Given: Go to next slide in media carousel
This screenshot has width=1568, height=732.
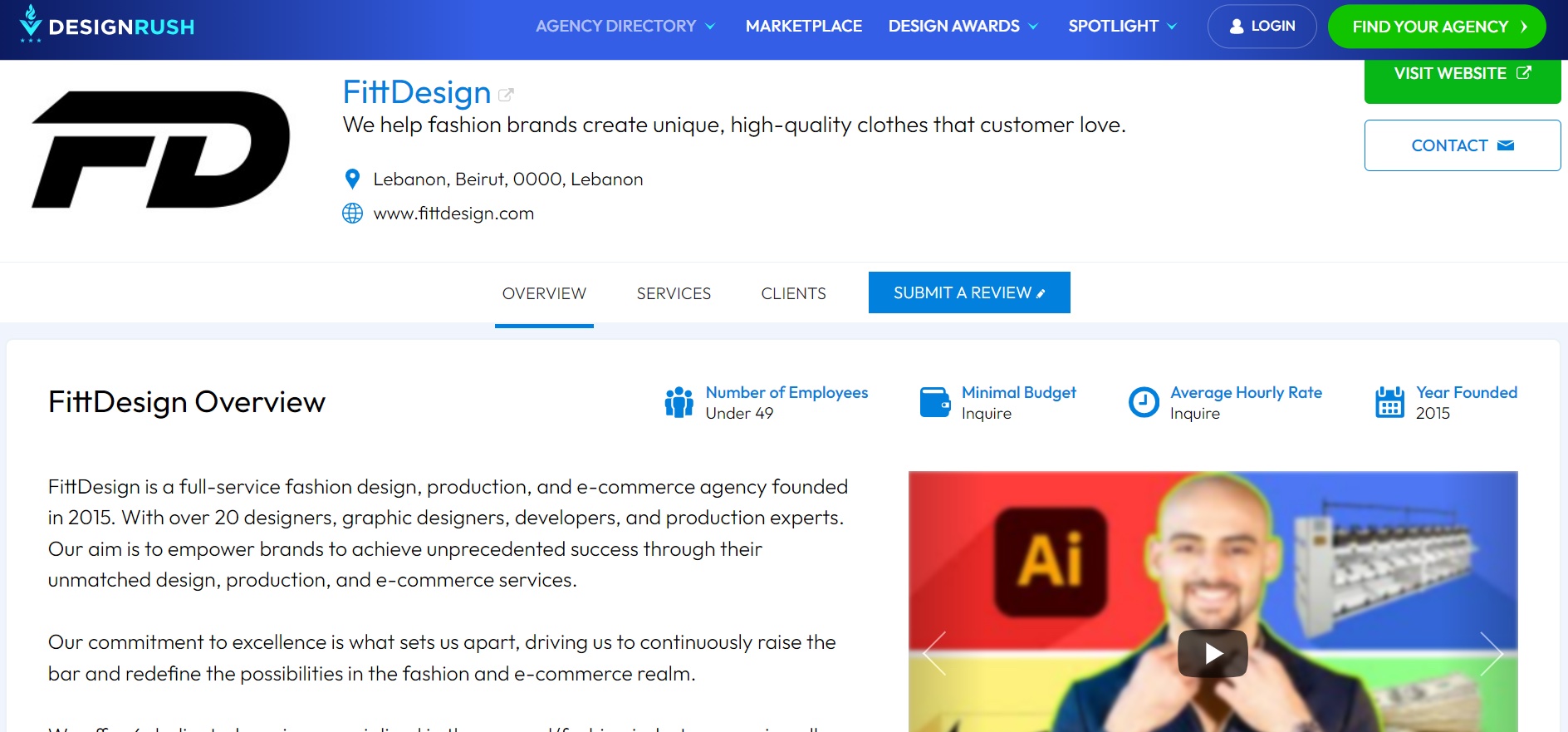Looking at the screenshot, I should [x=1491, y=653].
